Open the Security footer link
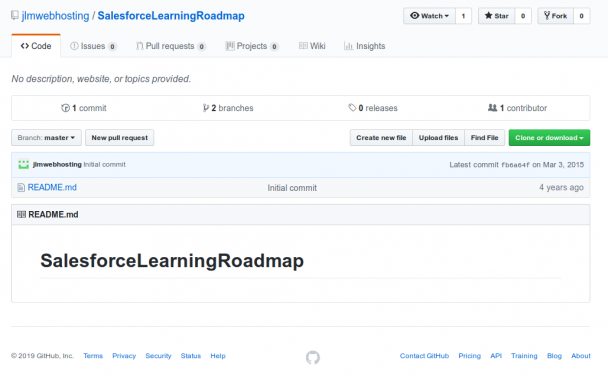Image resolution: width=608 pixels, height=383 pixels. (x=158, y=355)
